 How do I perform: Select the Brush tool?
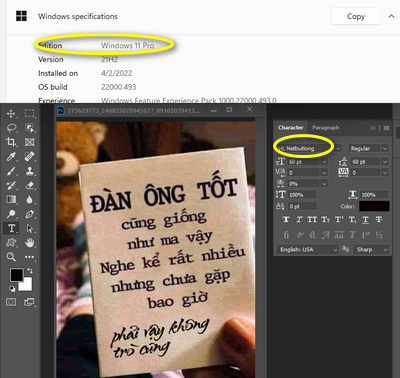point(11,171)
